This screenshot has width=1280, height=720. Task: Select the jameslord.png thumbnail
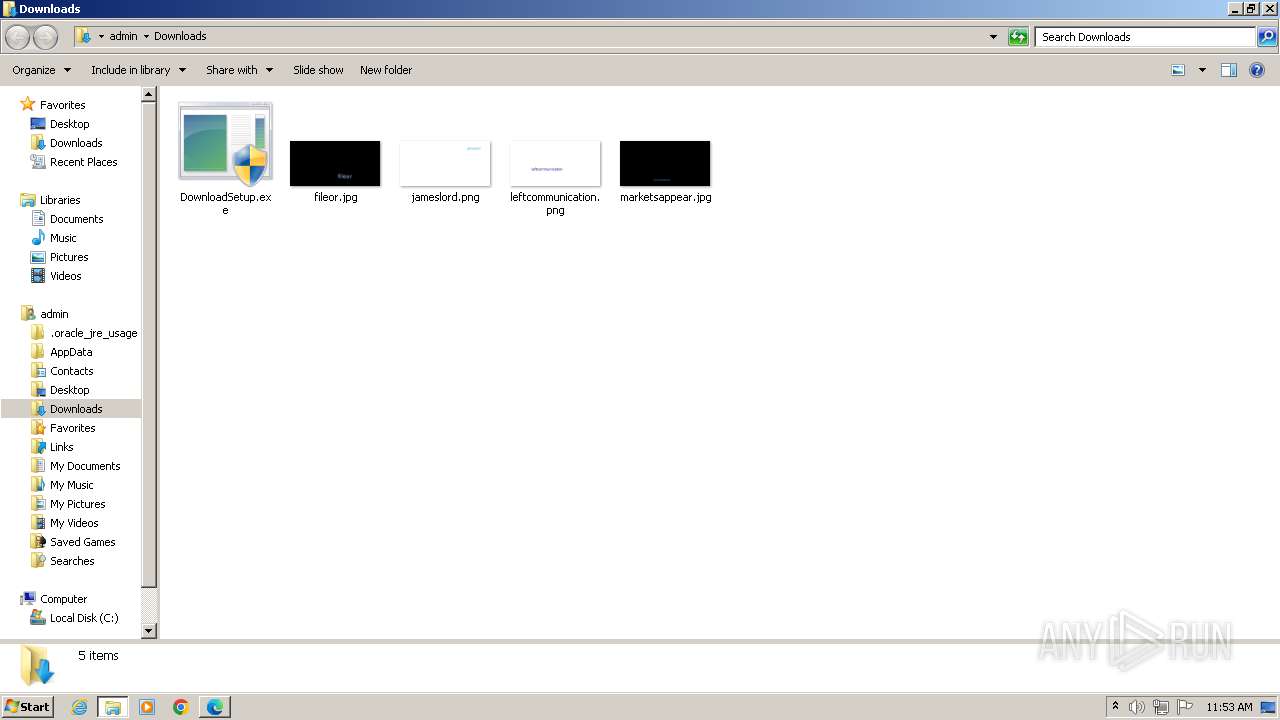[445, 163]
